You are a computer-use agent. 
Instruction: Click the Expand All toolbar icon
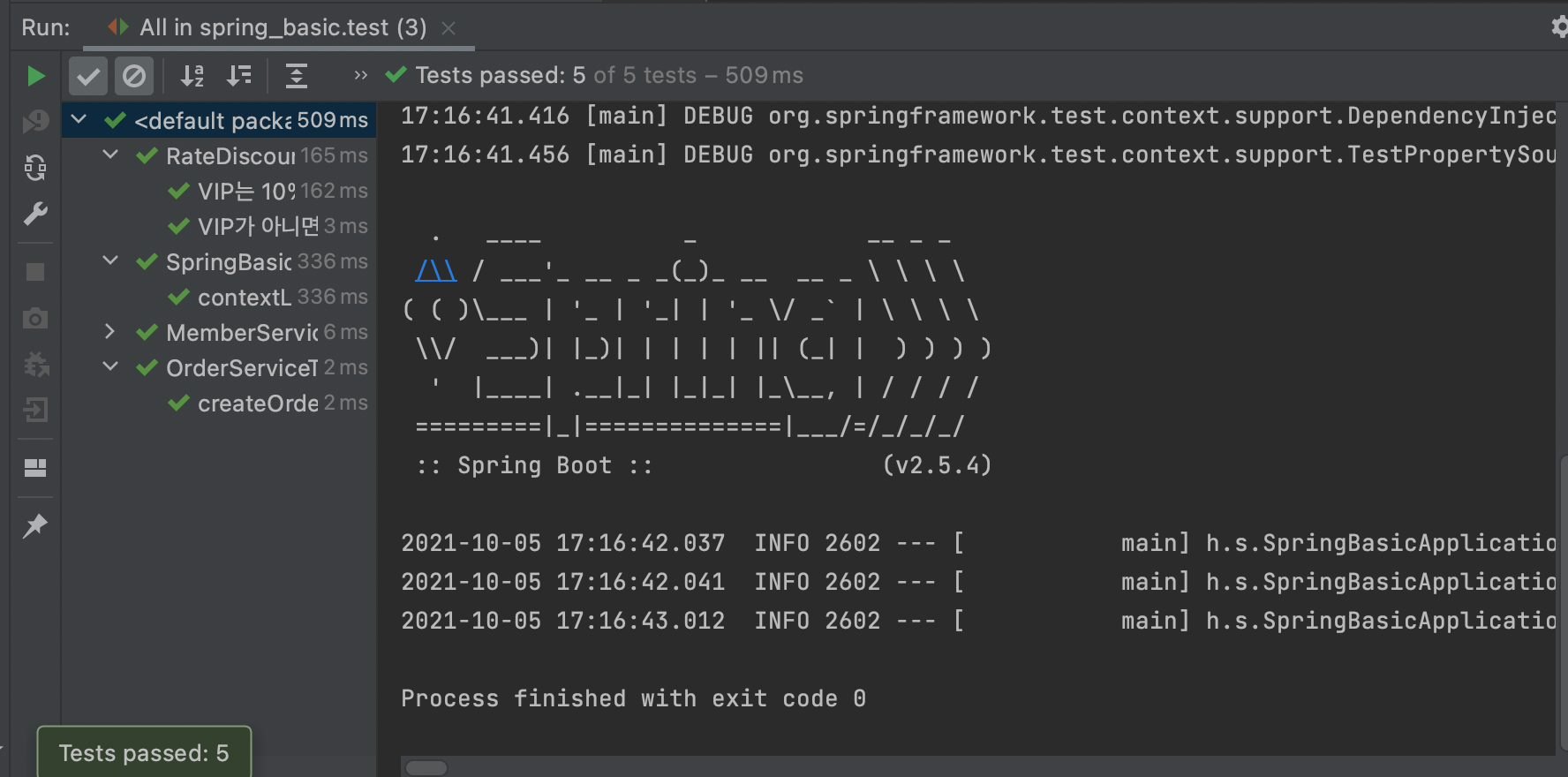click(297, 77)
